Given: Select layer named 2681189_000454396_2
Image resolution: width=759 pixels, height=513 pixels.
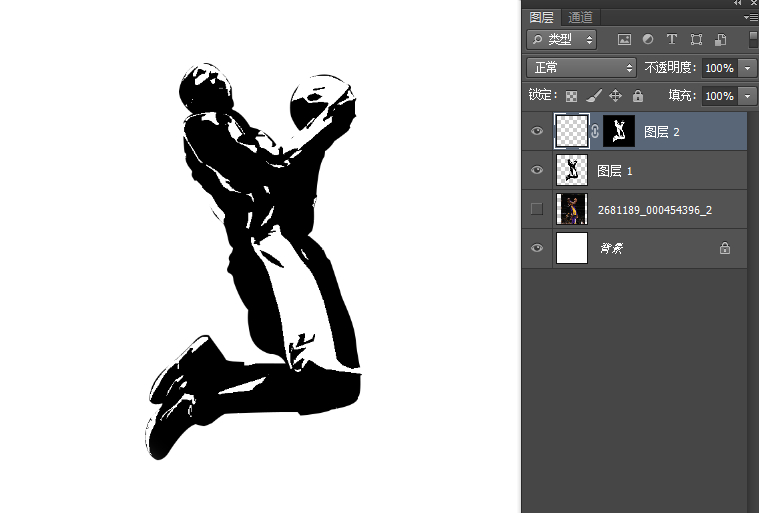Looking at the screenshot, I should pos(655,210).
